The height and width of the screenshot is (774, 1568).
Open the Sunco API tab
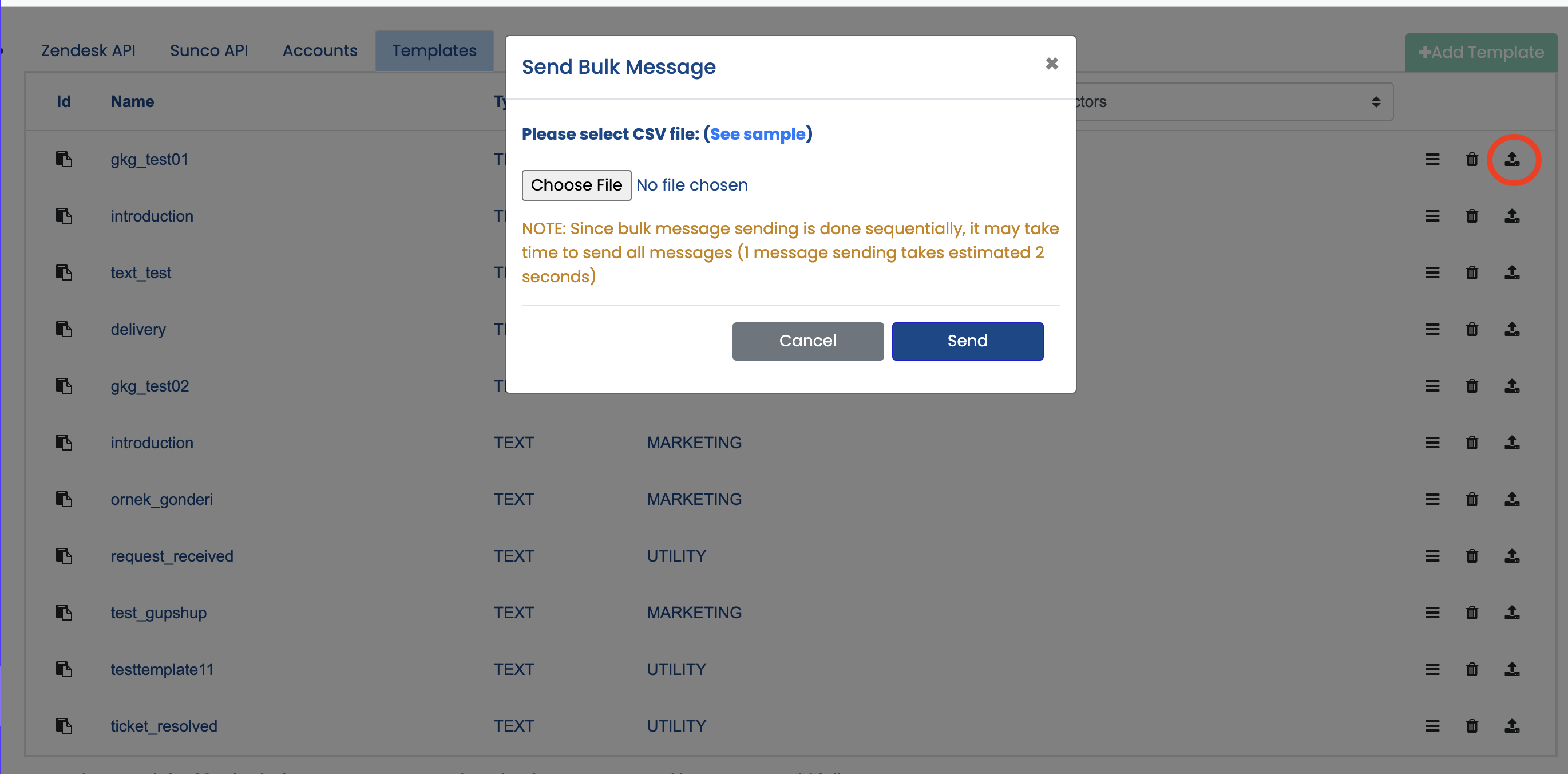[209, 50]
